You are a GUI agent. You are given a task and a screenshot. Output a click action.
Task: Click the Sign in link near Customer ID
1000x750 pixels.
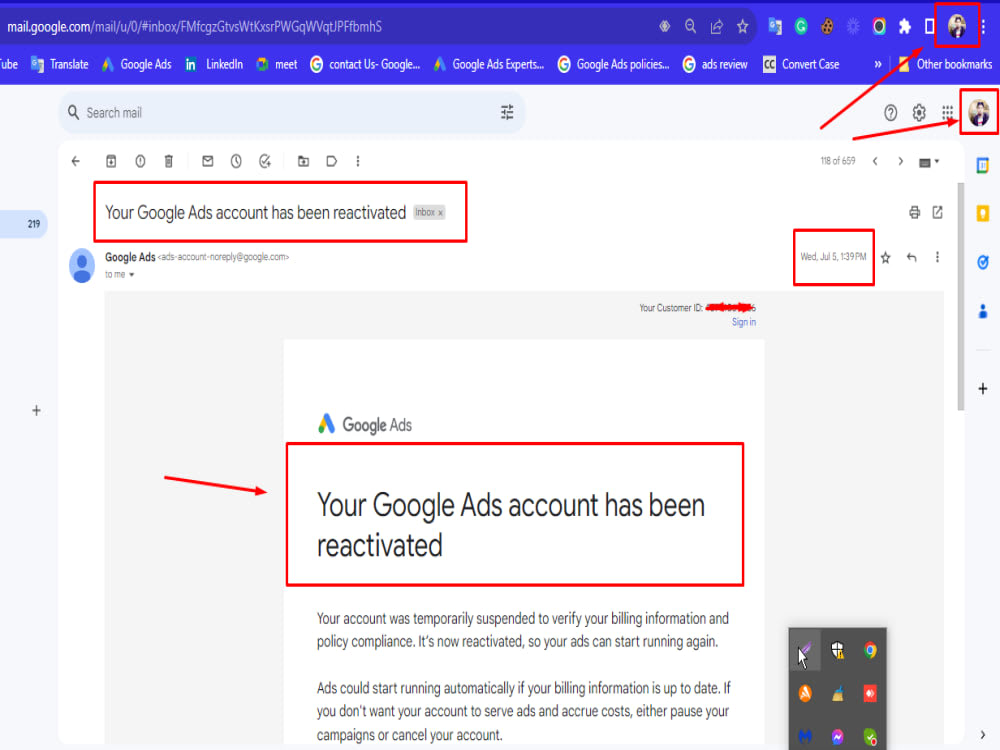point(743,321)
